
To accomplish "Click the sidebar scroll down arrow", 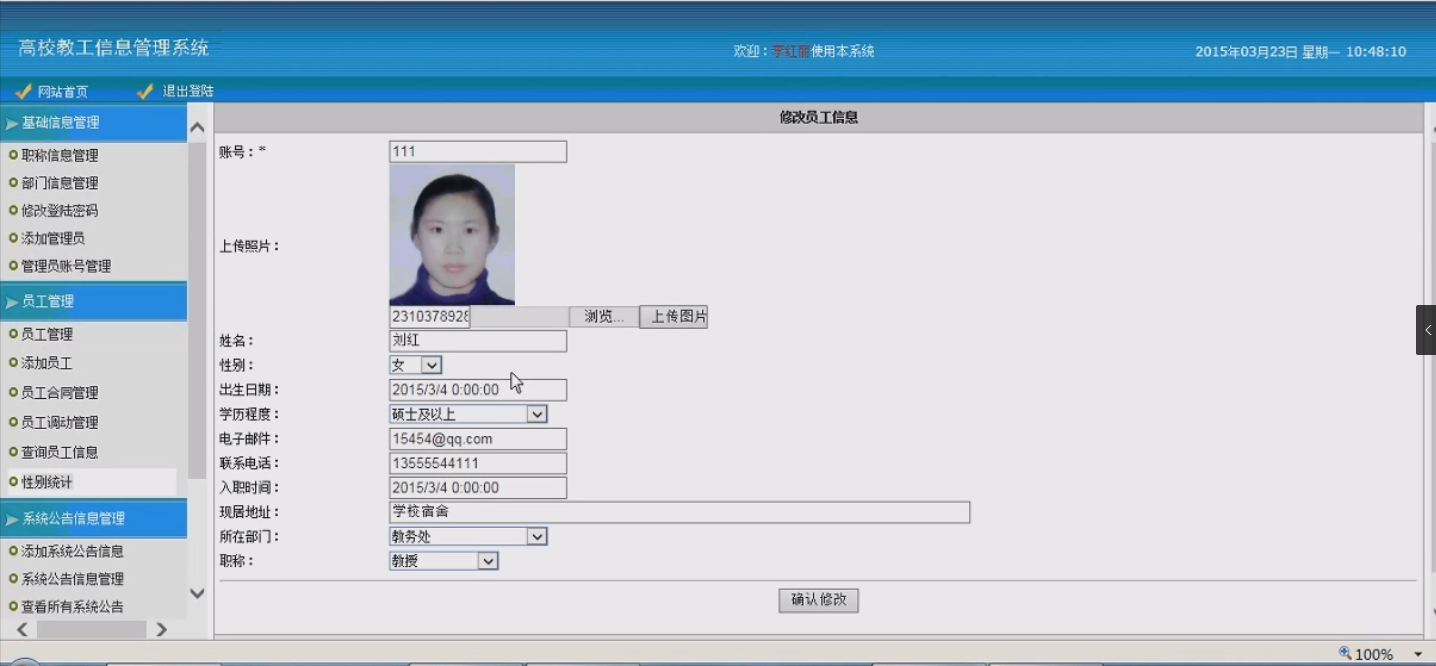I will 197,593.
